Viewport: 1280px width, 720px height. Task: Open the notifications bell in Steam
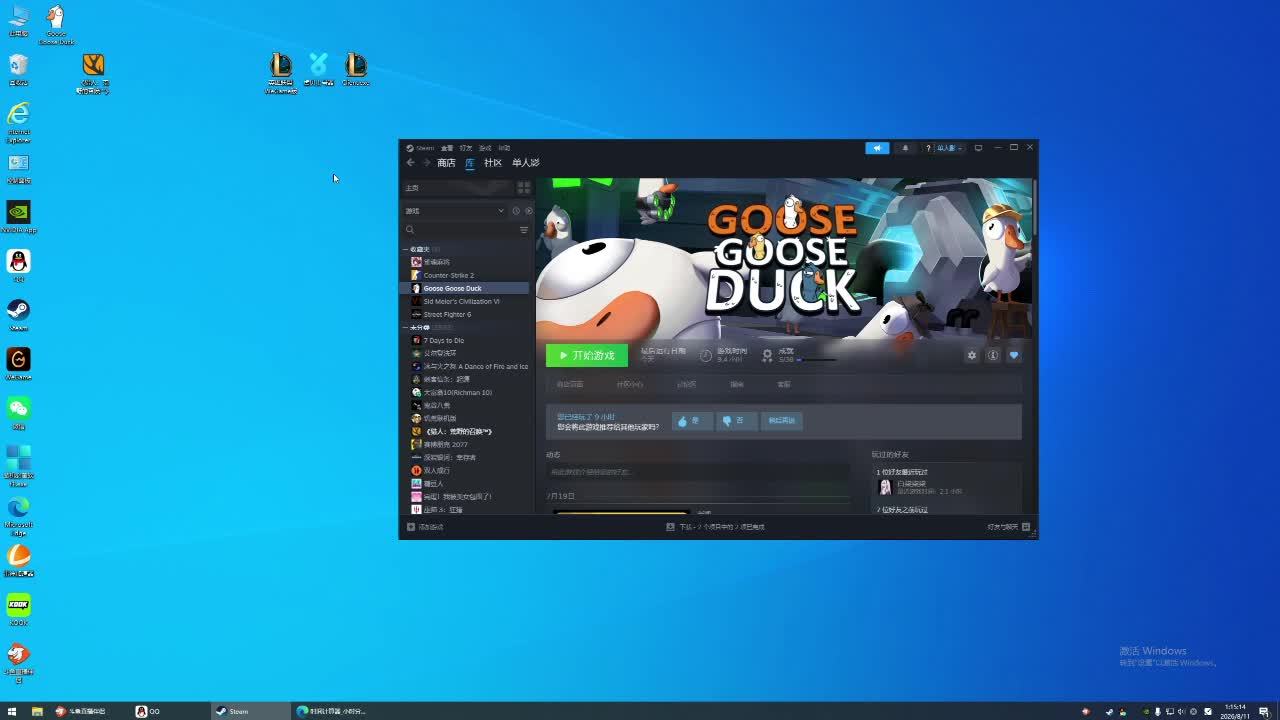pyautogui.click(x=905, y=148)
